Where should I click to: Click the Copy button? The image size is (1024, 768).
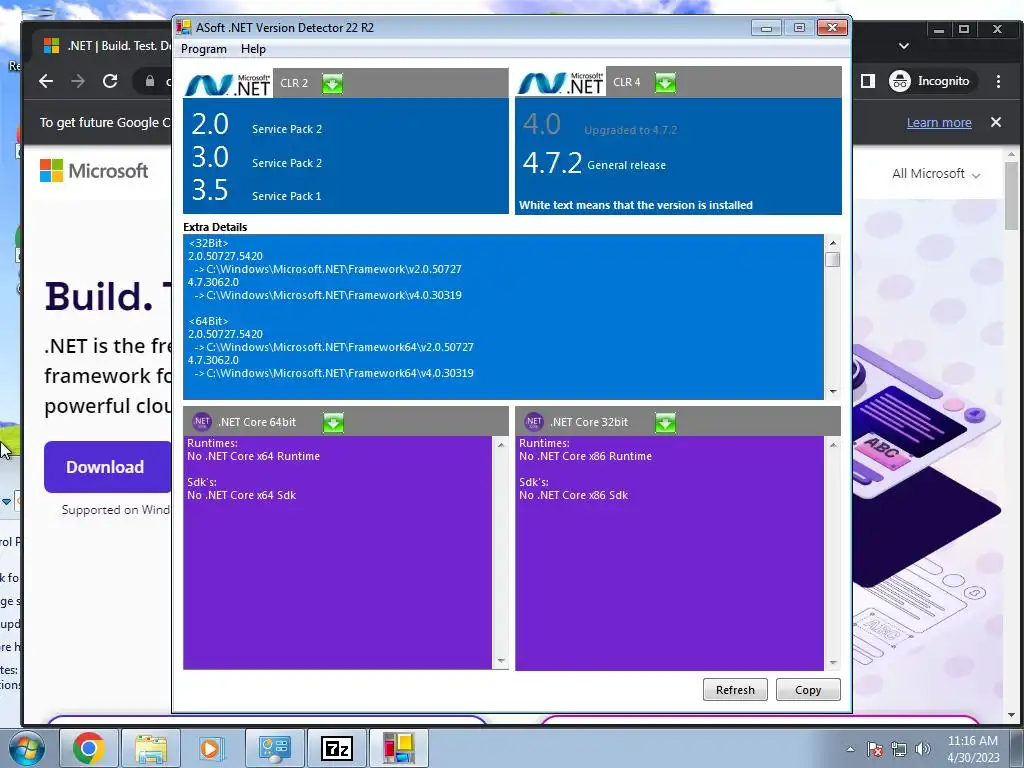click(x=808, y=690)
